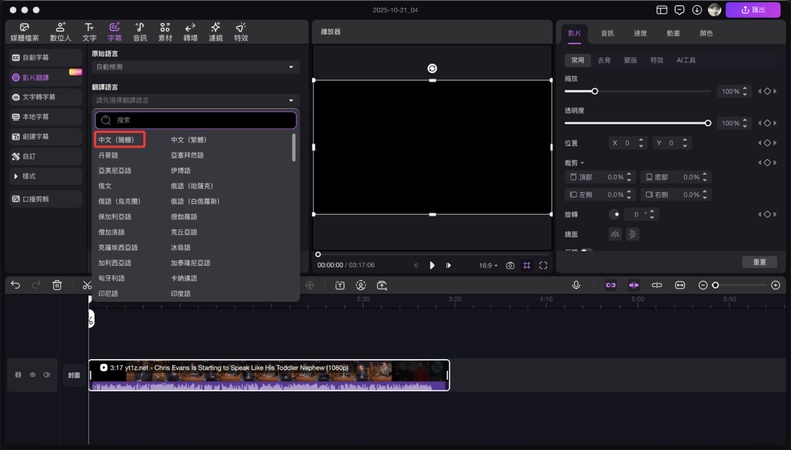Open the 原始語言 source language dropdown
Image resolution: width=791 pixels, height=450 pixels.
pos(195,67)
